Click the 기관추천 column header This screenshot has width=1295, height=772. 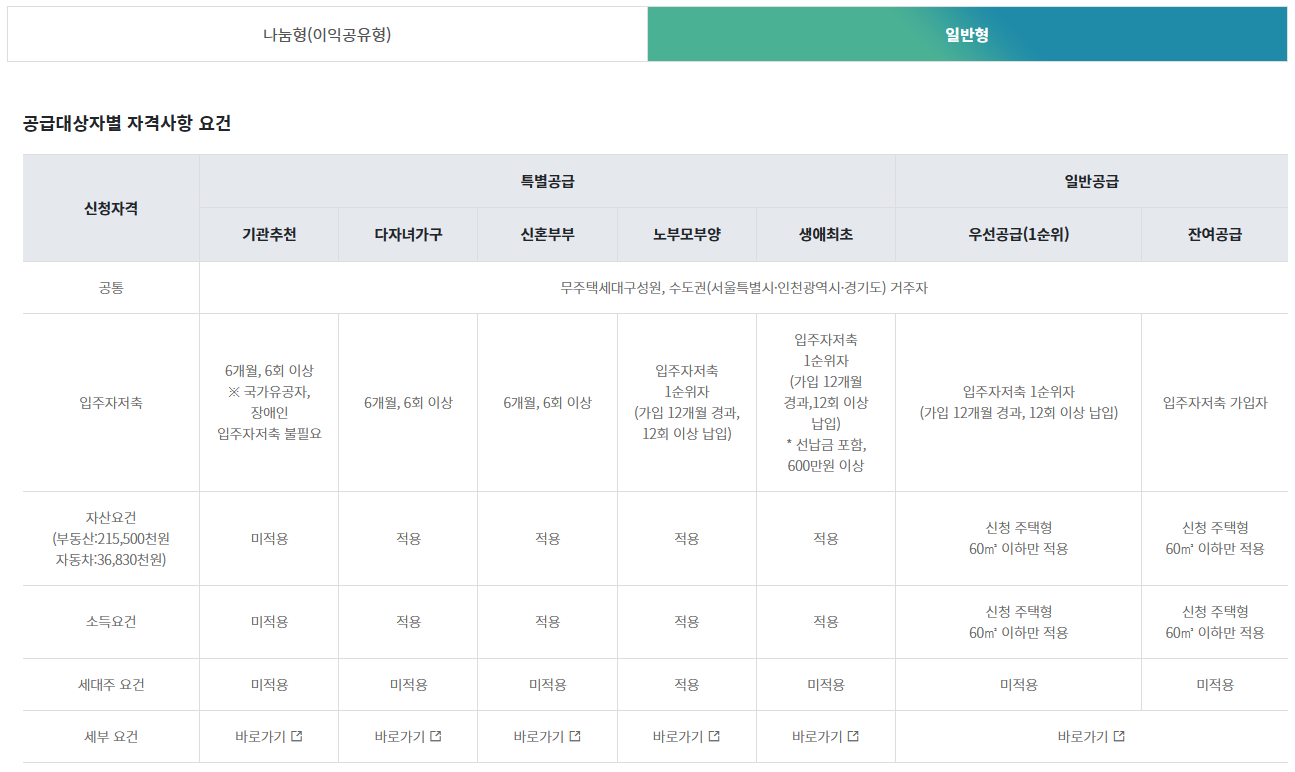pos(269,235)
